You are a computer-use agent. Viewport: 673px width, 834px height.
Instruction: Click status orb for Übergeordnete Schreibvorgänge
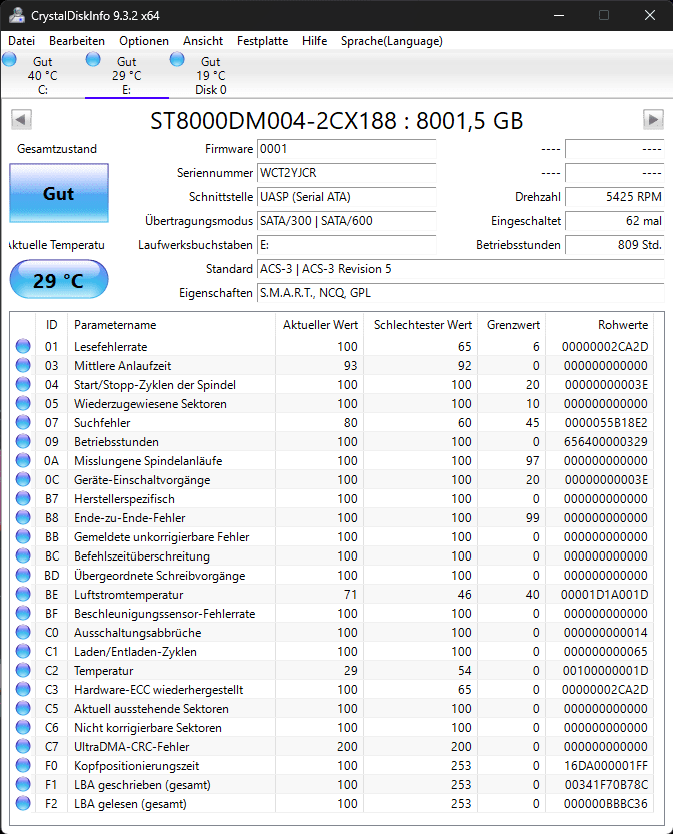(x=23, y=576)
